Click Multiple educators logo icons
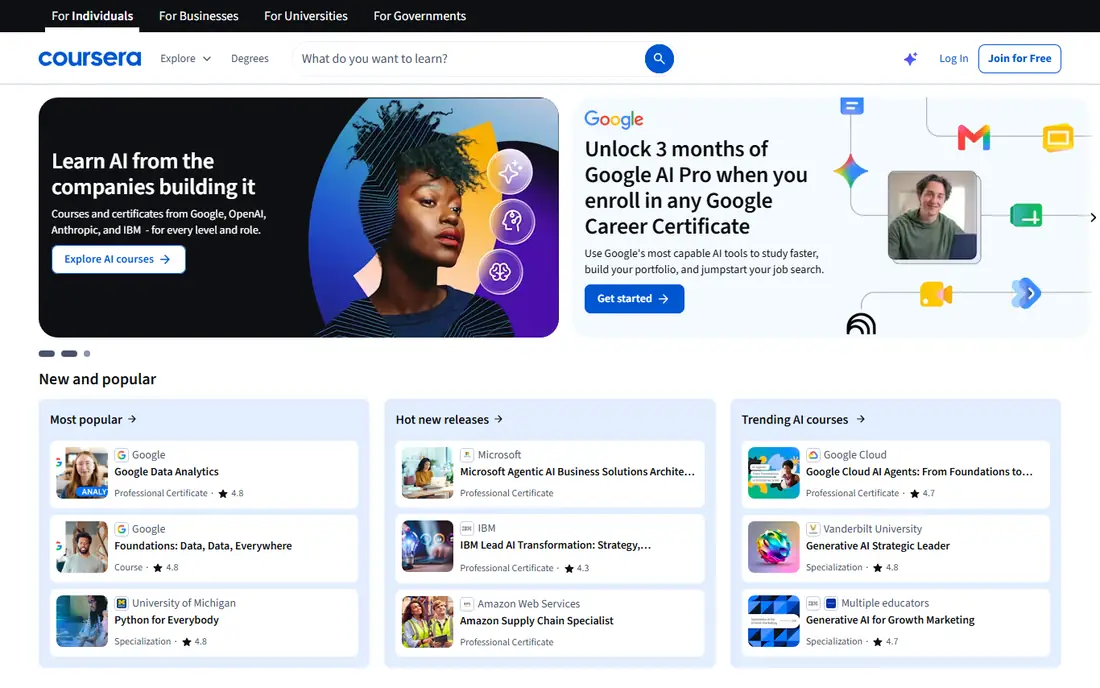The image size is (1100, 688). coord(821,603)
